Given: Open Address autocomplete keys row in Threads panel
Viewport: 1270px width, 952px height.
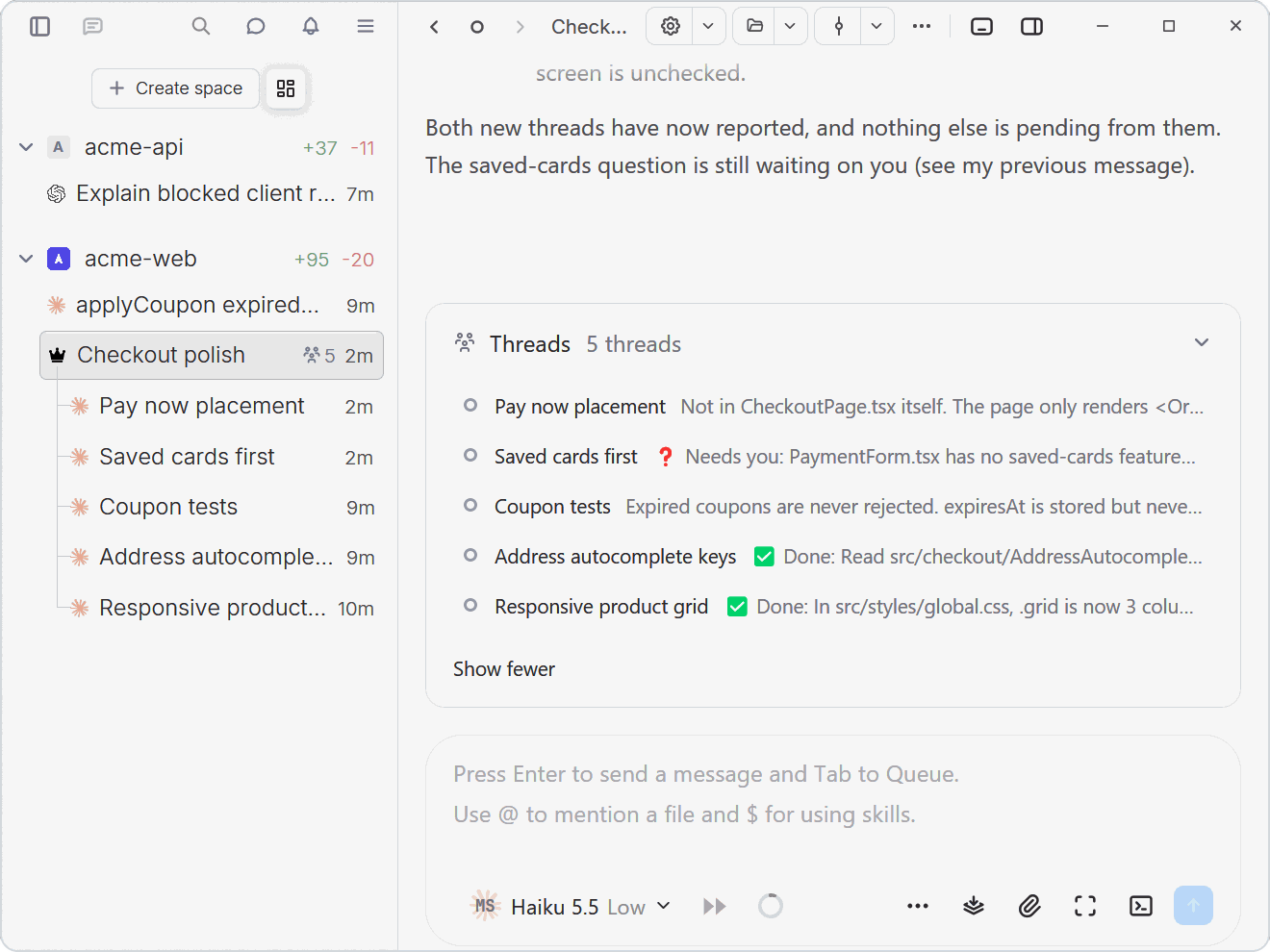Looking at the screenshot, I should tap(833, 557).
